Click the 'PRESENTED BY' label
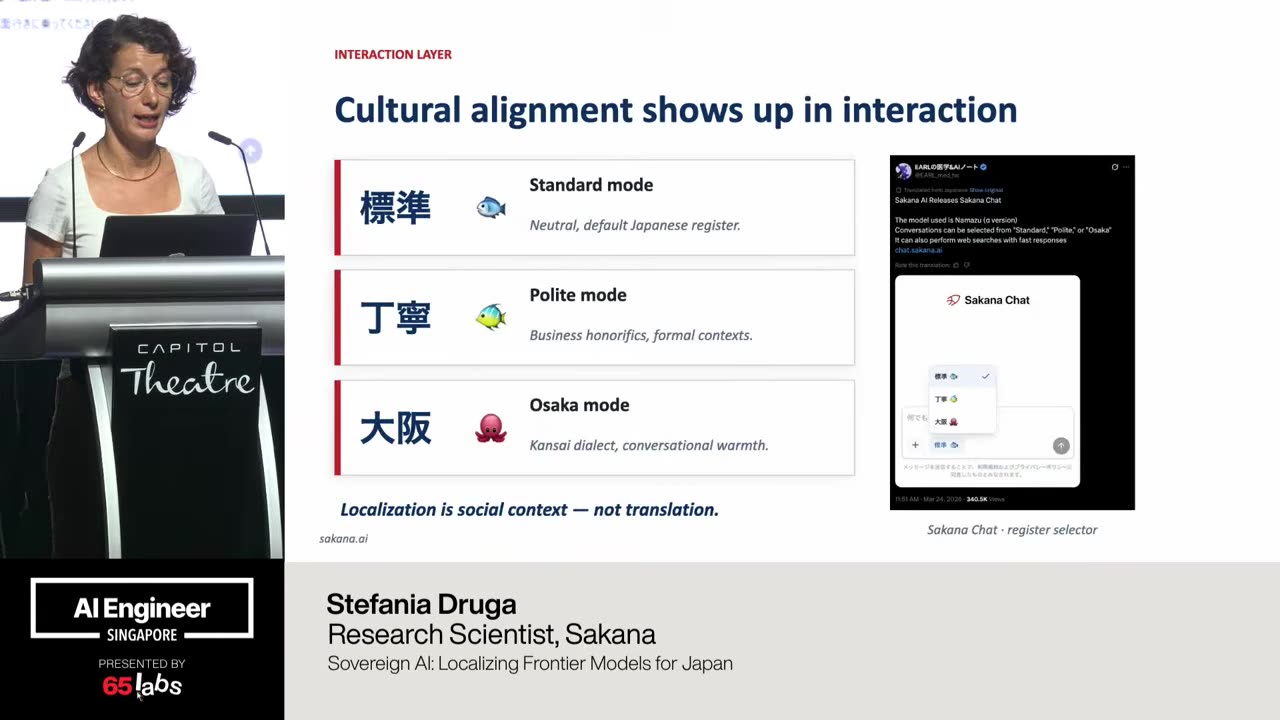The image size is (1280, 720). pos(142,663)
